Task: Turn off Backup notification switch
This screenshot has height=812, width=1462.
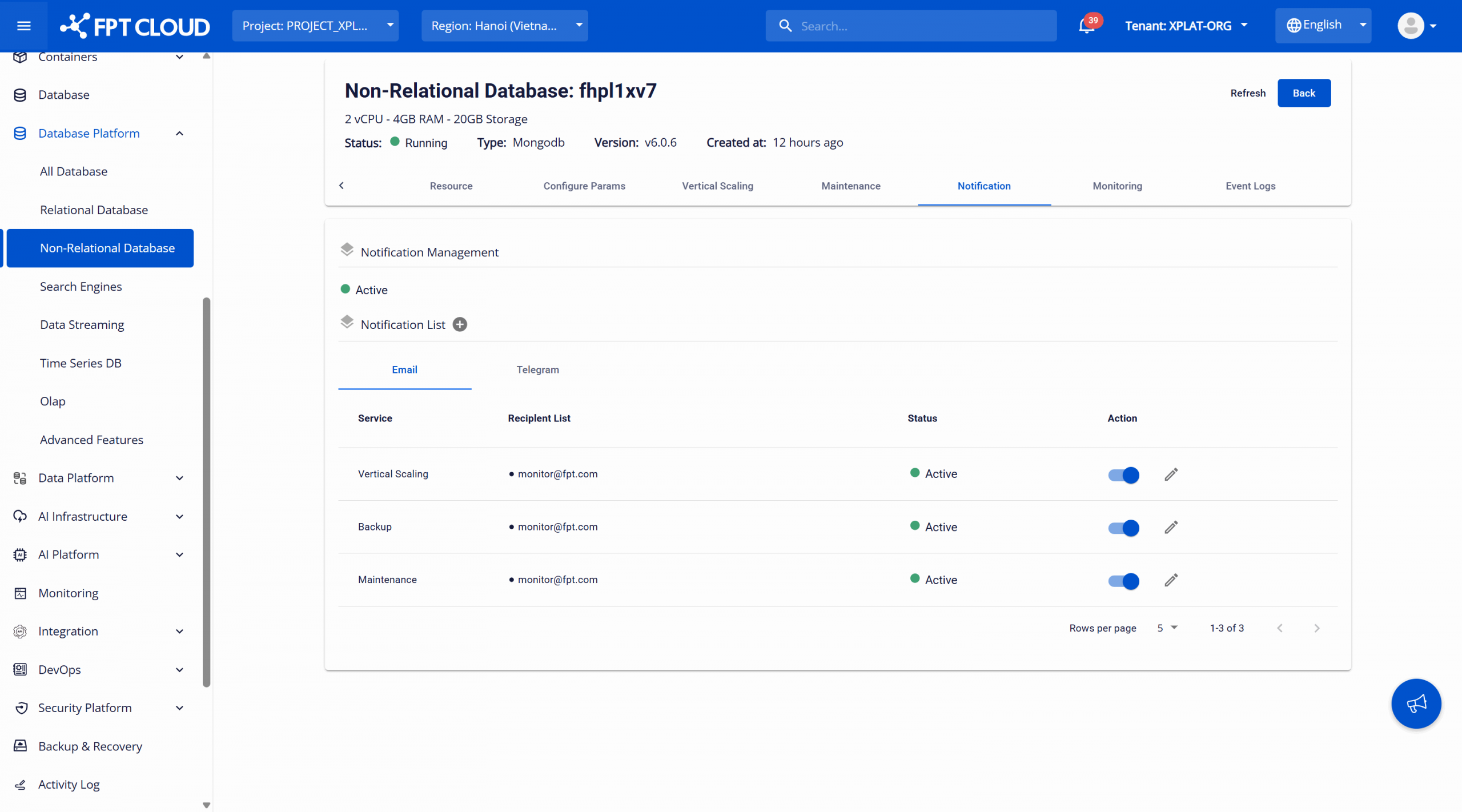Action: click(1123, 528)
